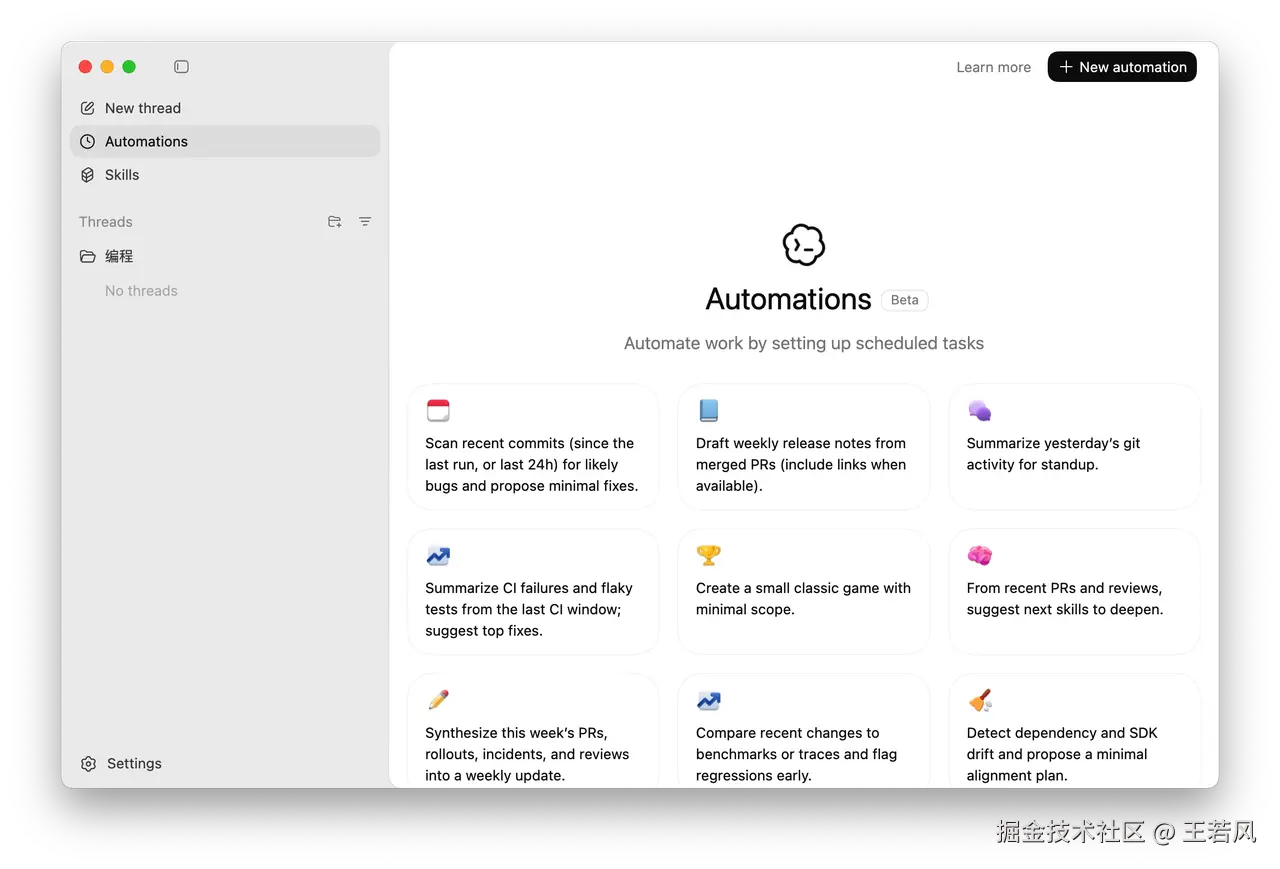Pick Summarize yesterday's git activity template text
This screenshot has height=869, width=1280.
[1053, 454]
